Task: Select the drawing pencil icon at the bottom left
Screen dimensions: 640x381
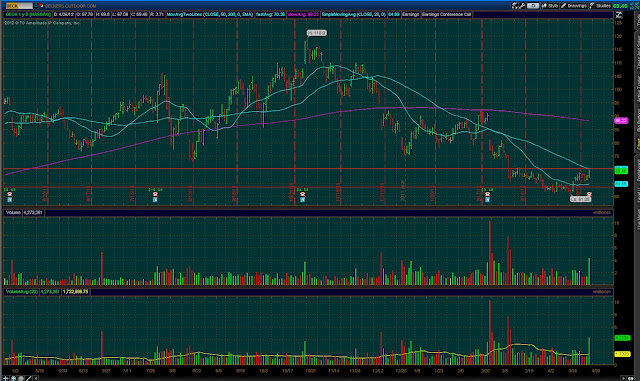Action: 29,378
